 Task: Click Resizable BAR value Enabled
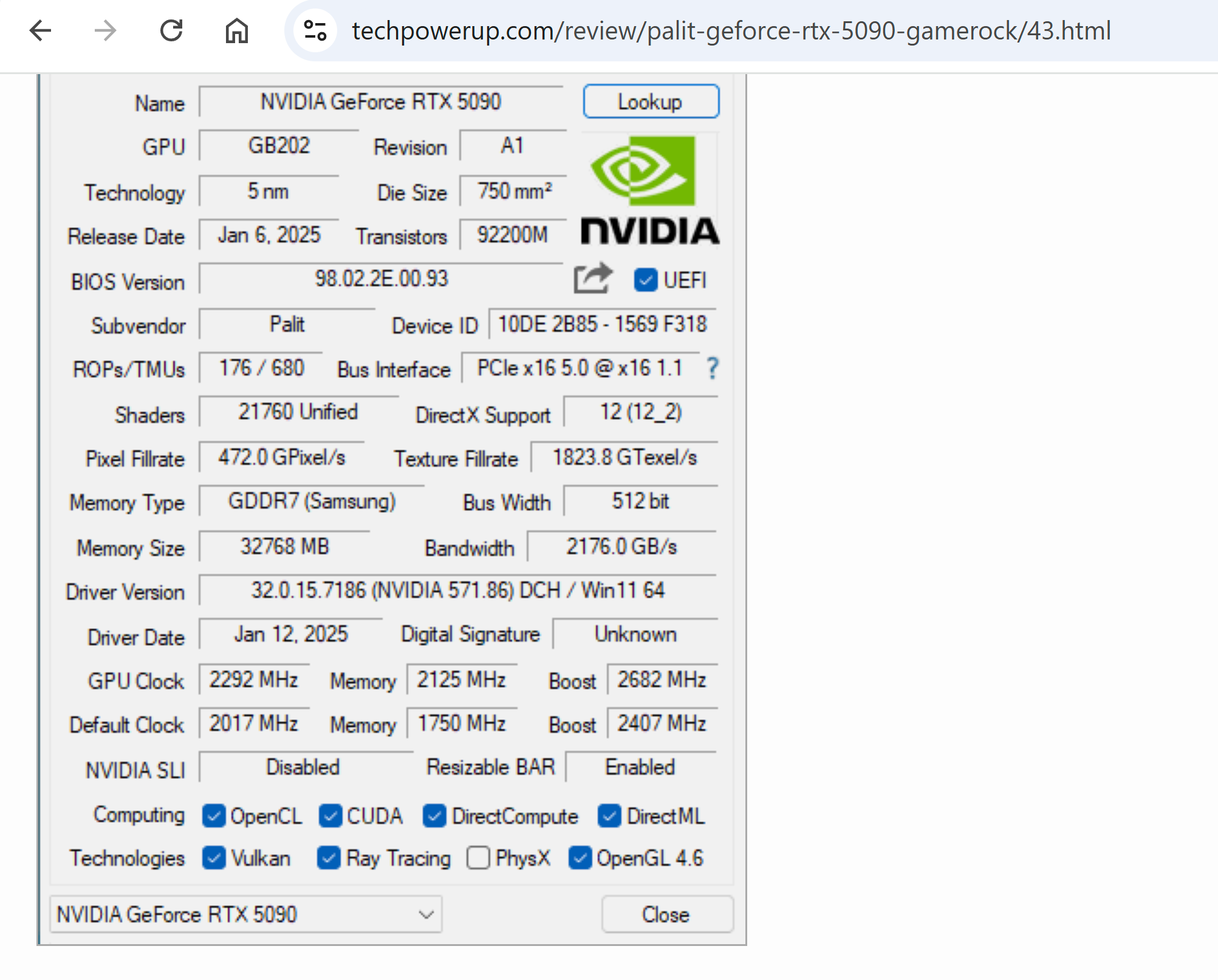click(x=640, y=767)
